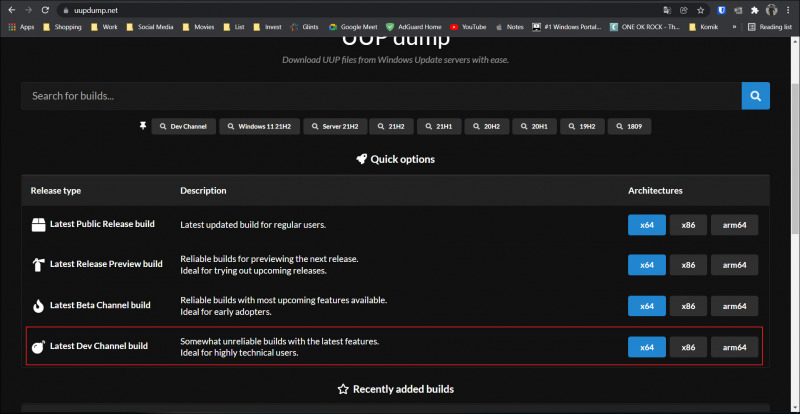Image resolution: width=800 pixels, height=414 pixels.
Task: Click the 21H2 quick search chip
Action: point(391,127)
